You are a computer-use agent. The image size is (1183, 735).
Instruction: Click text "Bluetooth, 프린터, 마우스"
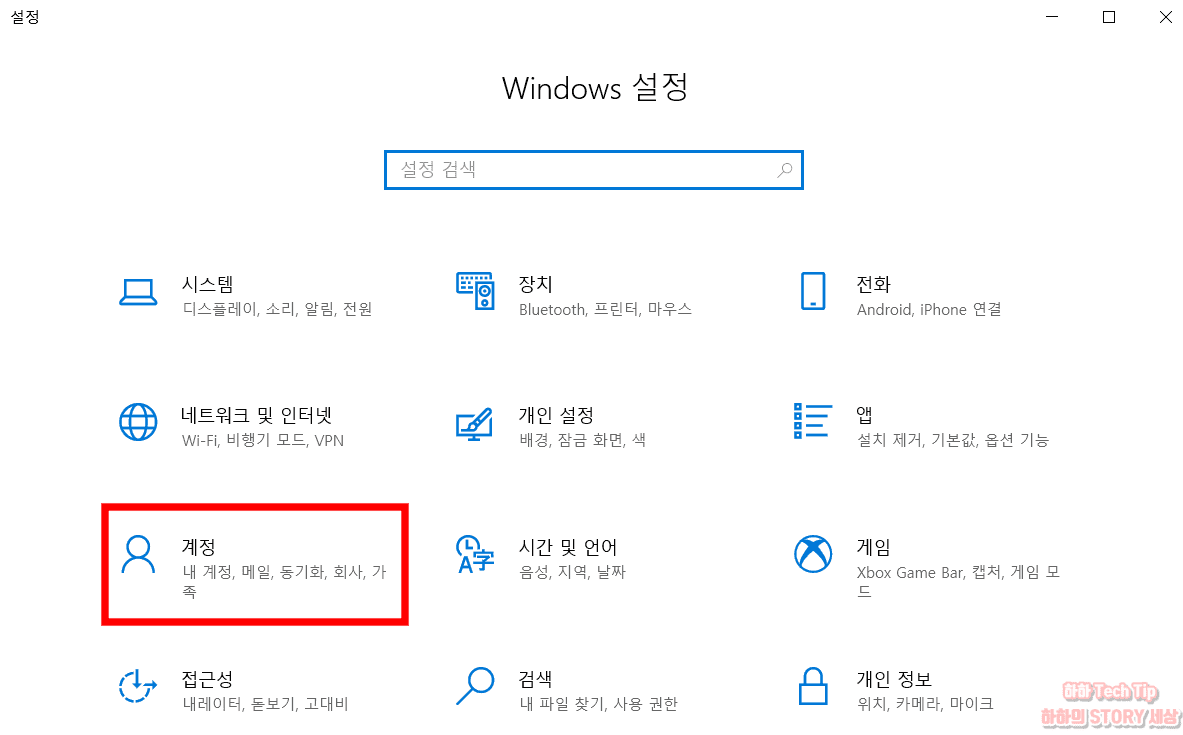[x=605, y=309]
